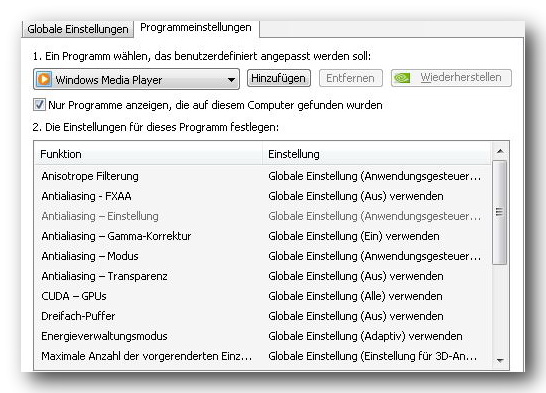Select the Antialiasing – Modus row
Image resolution: width=546 pixels, height=393 pixels.
pos(263,257)
